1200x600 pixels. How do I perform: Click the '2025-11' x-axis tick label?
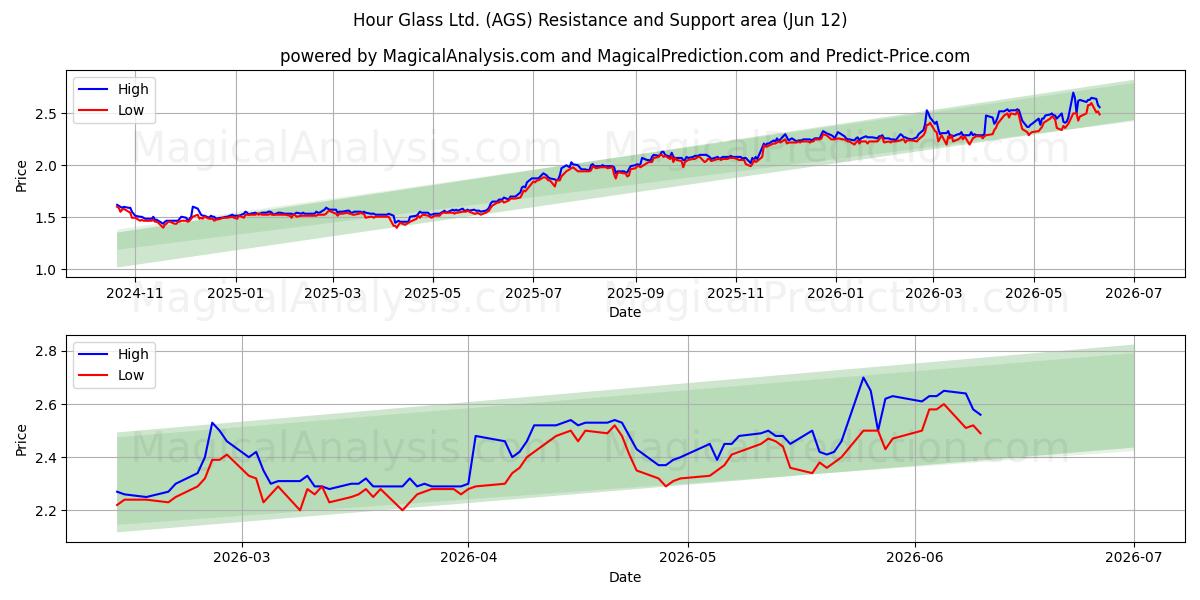point(735,293)
